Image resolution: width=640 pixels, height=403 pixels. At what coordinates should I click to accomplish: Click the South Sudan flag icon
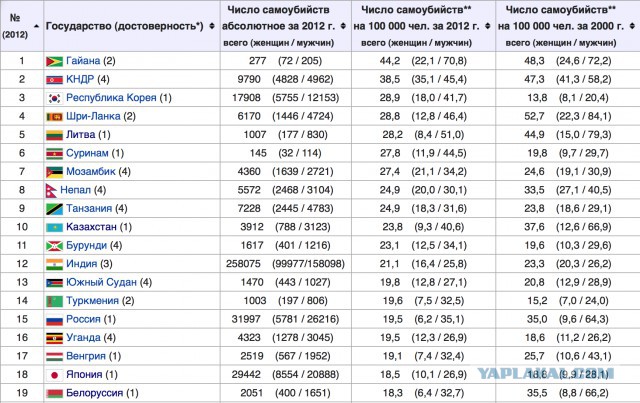54,283
